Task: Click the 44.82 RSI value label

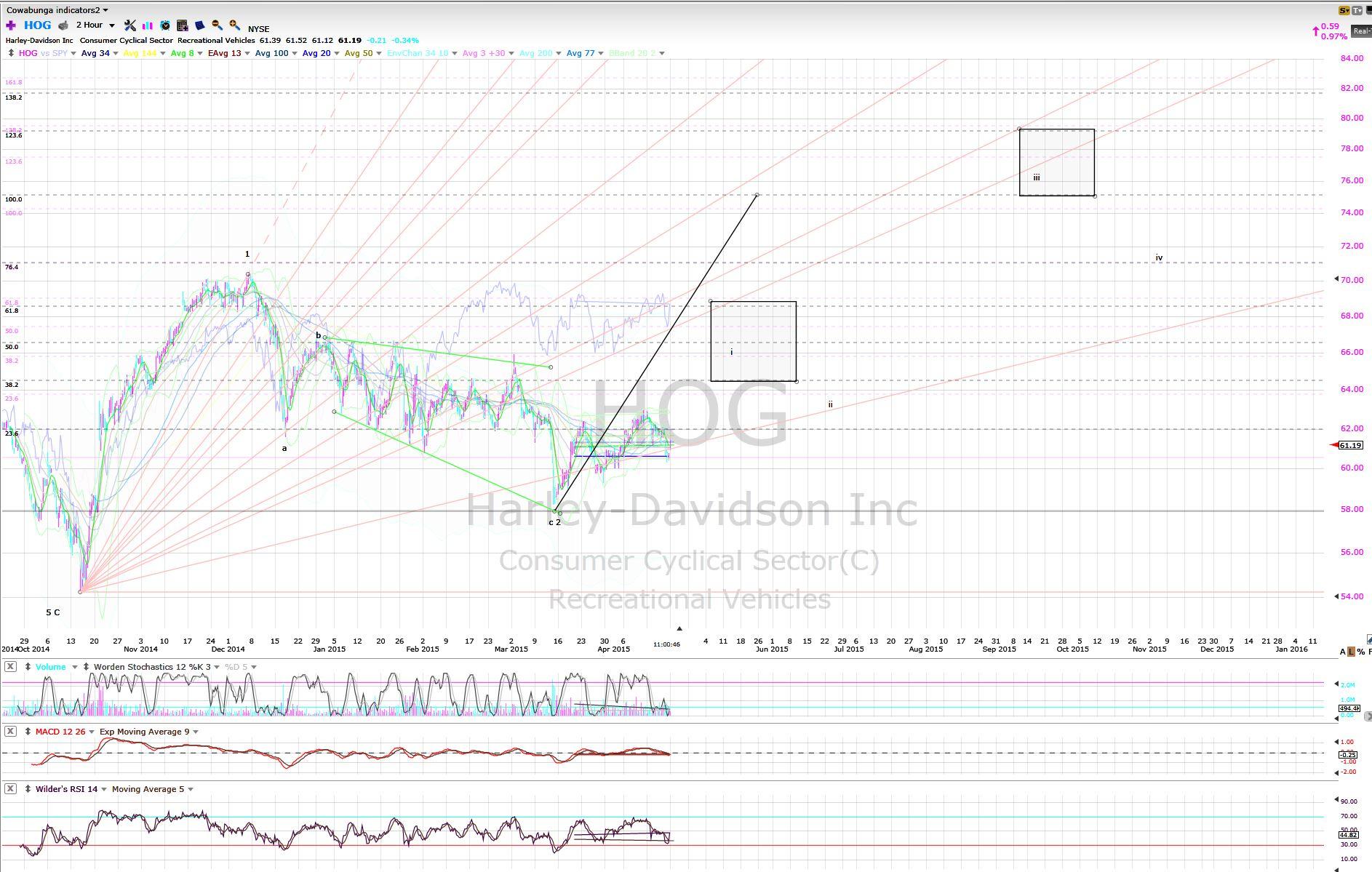Action: pos(1349,835)
